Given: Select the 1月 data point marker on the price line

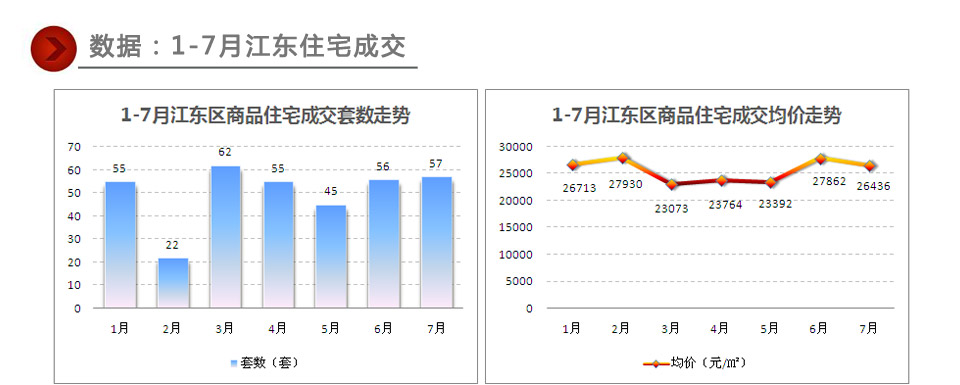Looking at the screenshot, I should click(572, 165).
